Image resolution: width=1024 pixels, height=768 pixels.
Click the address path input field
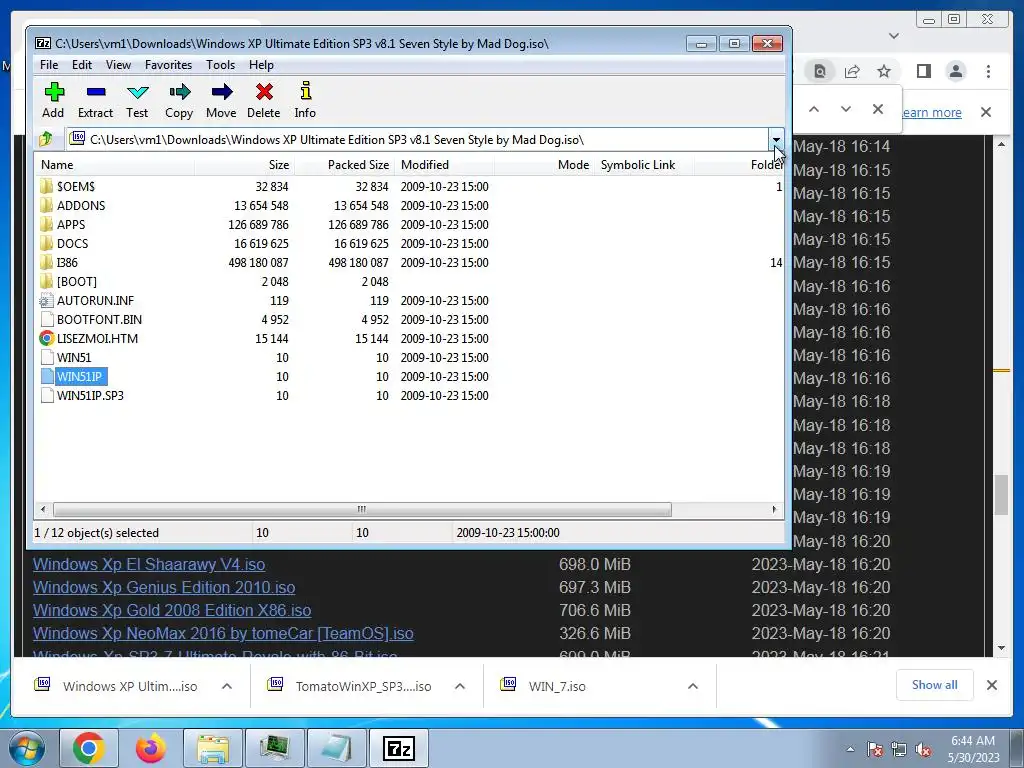click(418, 139)
